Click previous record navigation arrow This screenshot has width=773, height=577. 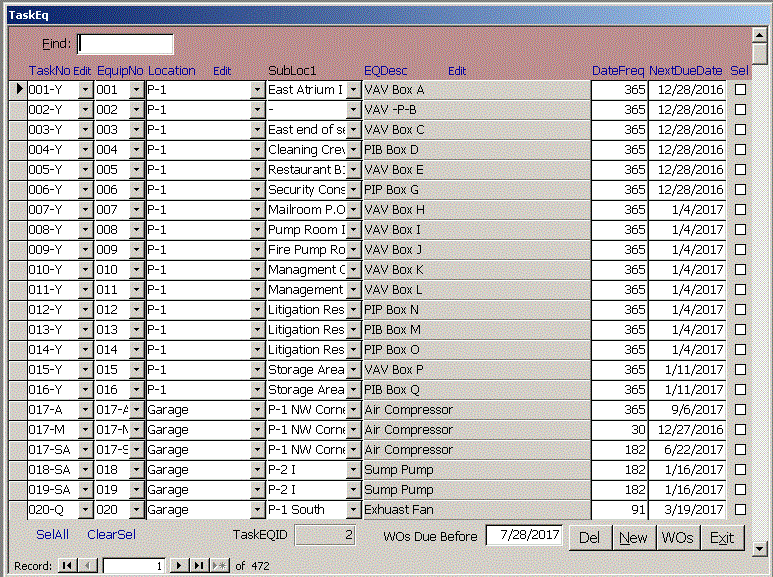[x=85, y=566]
